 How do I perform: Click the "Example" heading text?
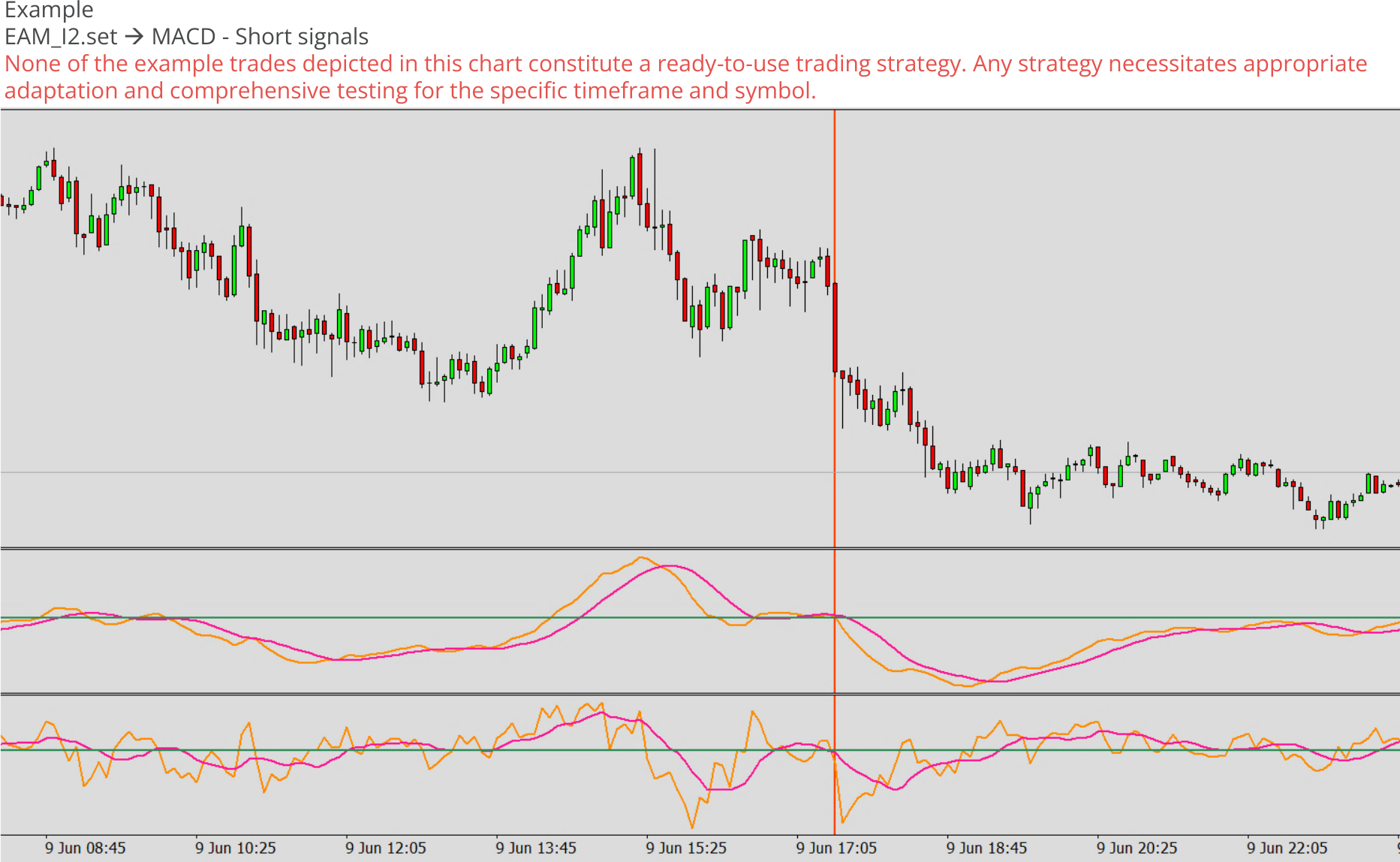49,11
